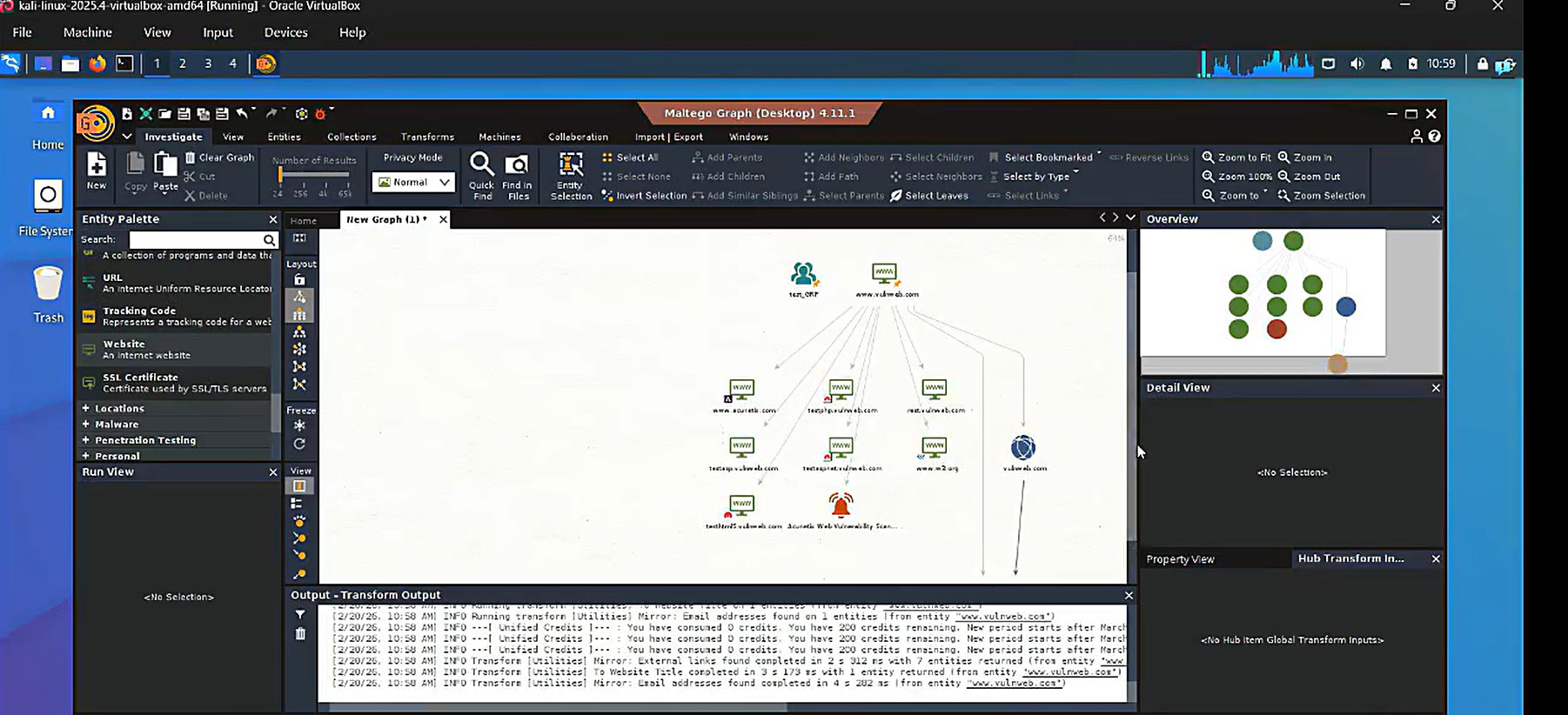Open the Investigate ribbon tab

(x=174, y=137)
